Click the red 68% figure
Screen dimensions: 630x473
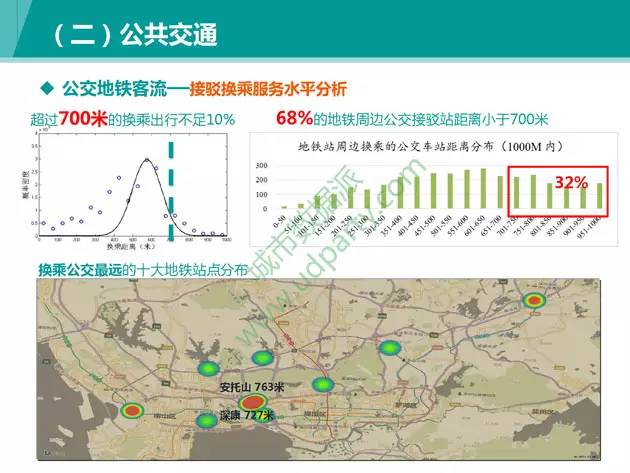(x=295, y=118)
